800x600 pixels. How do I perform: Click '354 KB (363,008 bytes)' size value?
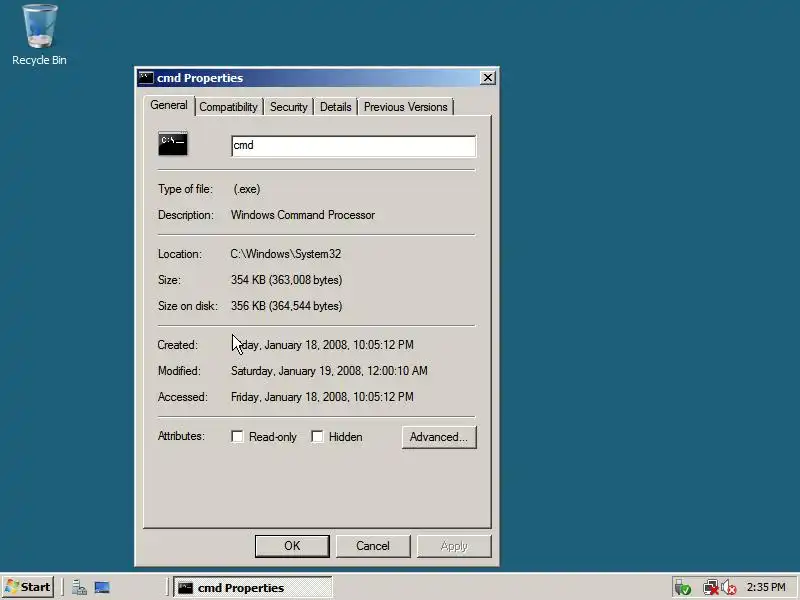point(287,280)
